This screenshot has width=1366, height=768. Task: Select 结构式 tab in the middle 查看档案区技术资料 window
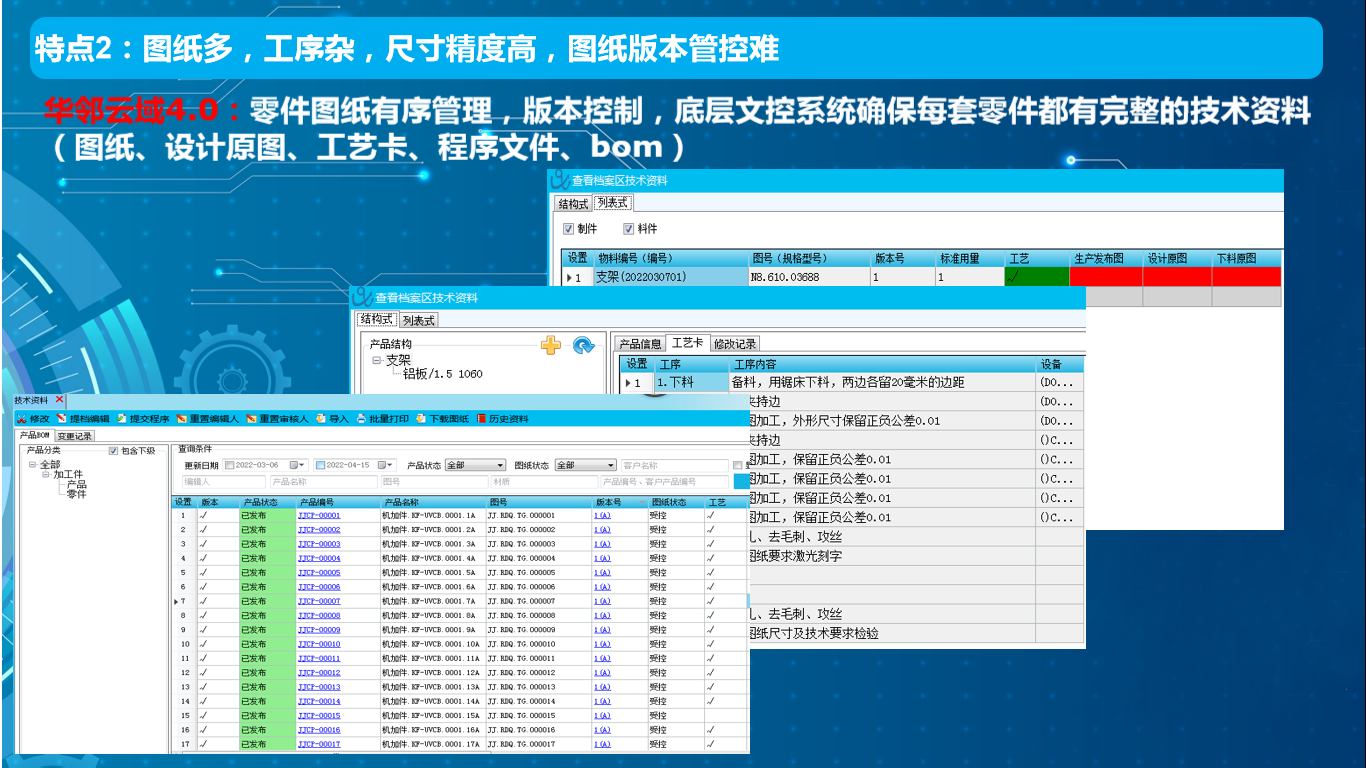click(377, 319)
